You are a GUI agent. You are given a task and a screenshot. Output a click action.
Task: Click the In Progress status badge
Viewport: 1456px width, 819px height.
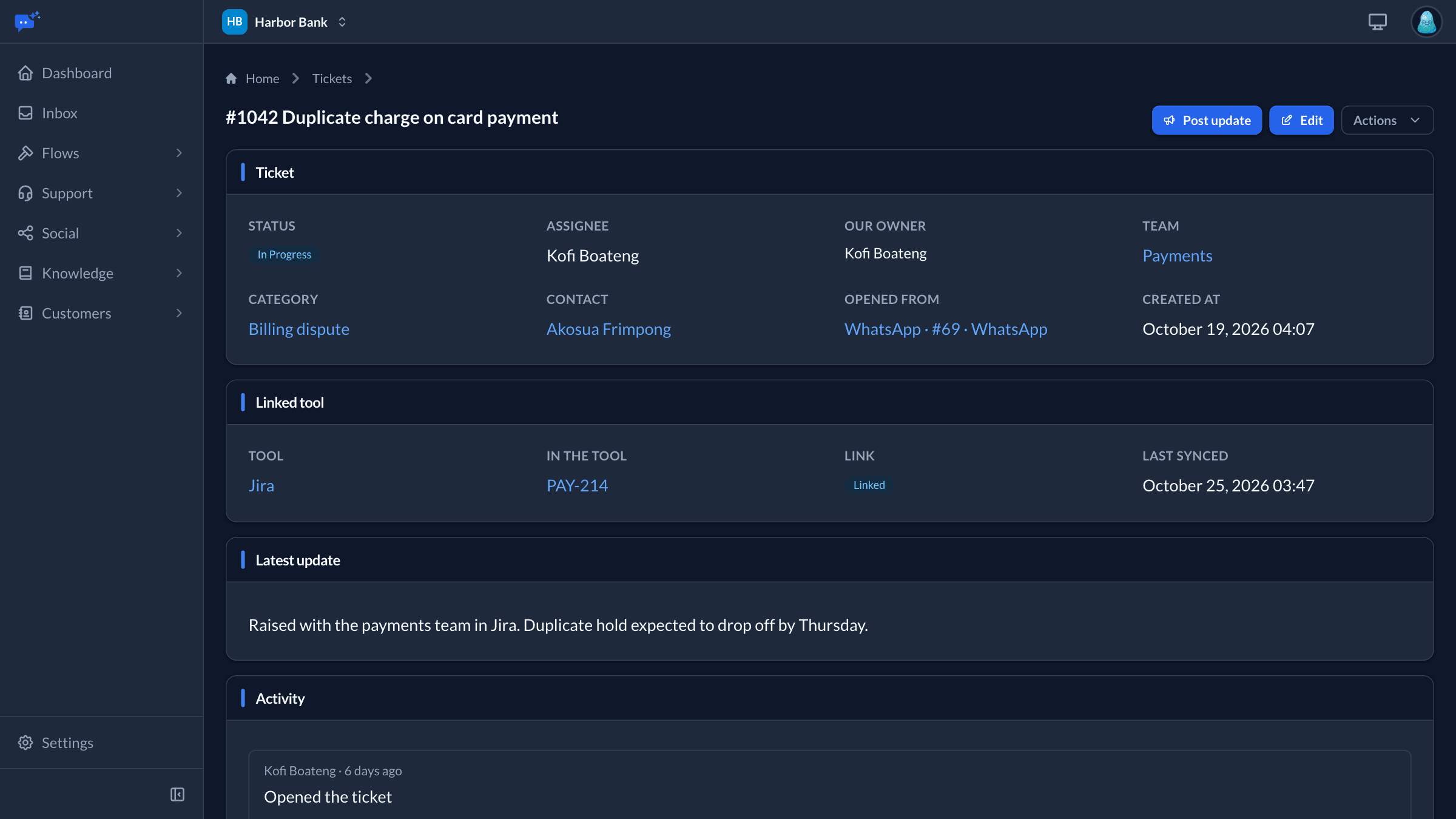[x=284, y=255]
